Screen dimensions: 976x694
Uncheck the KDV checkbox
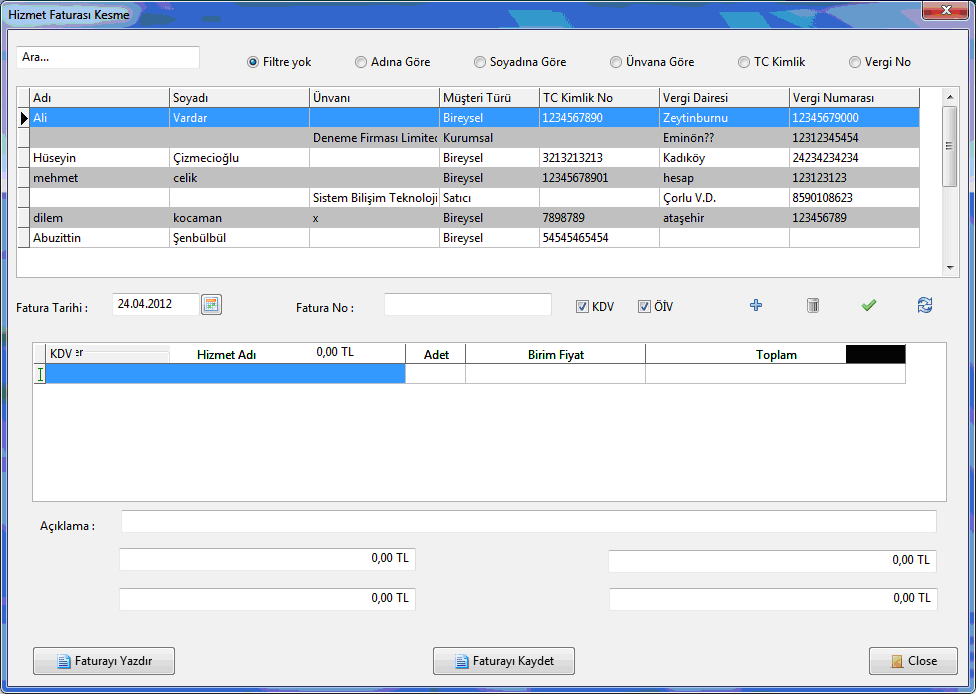click(x=583, y=307)
